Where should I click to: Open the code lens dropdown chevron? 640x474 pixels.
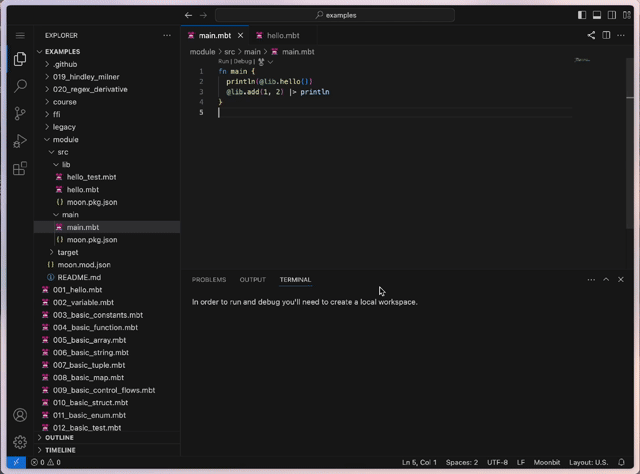[270, 62]
